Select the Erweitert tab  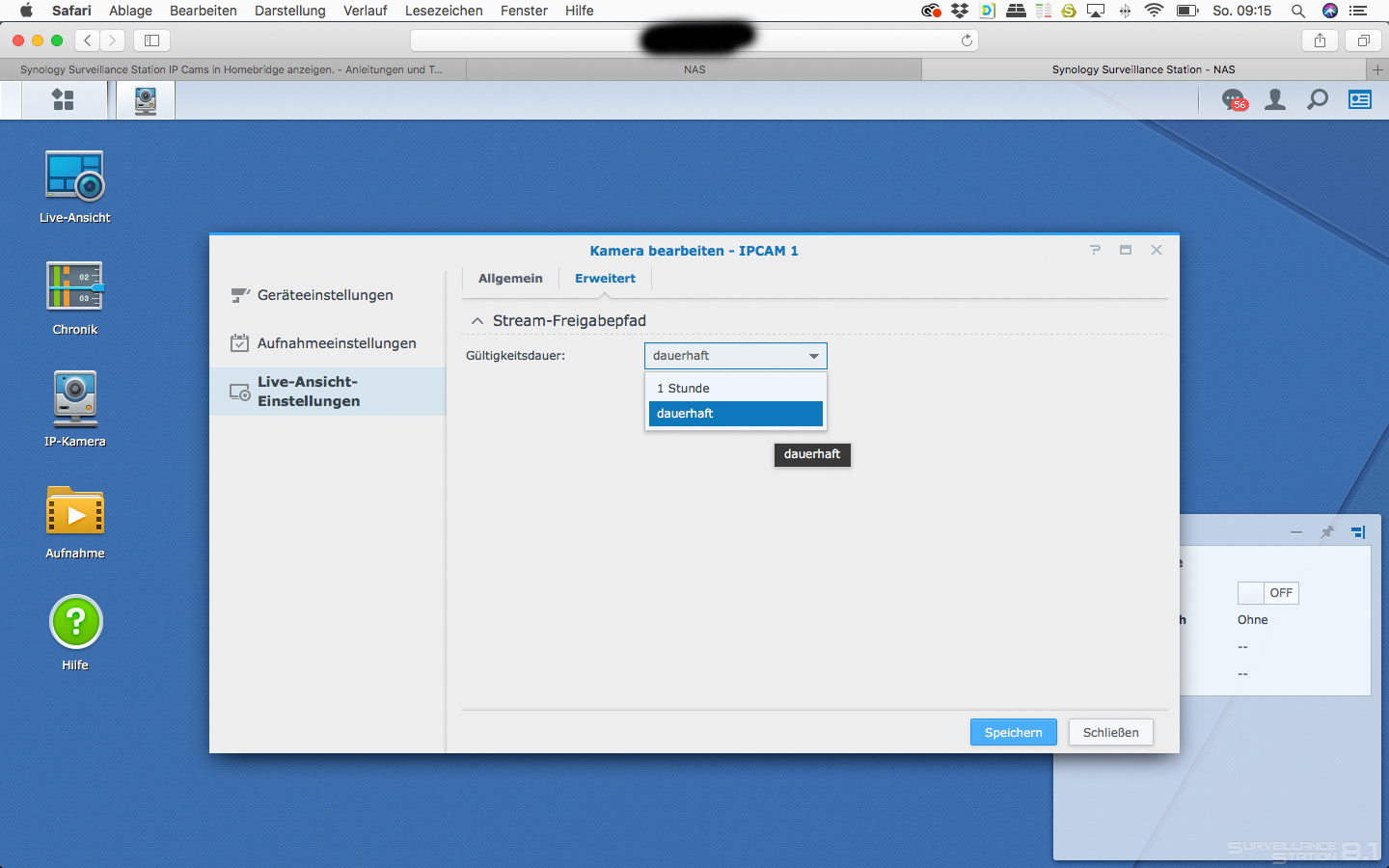[605, 279]
